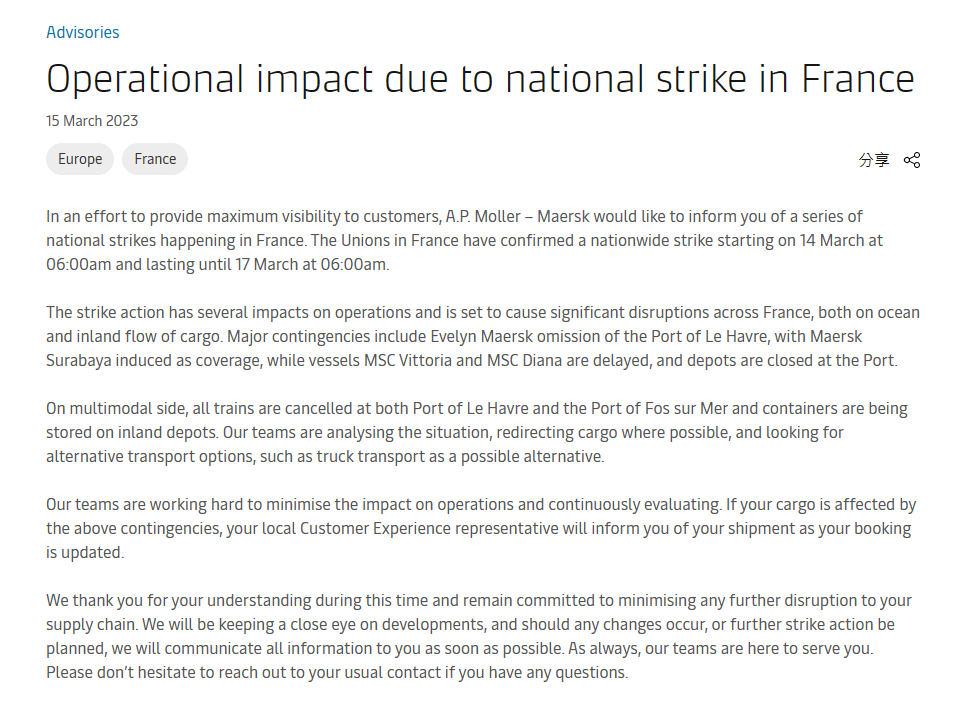Click the article headline about the national strike
Screen dimensions: 968x711
(x=480, y=78)
